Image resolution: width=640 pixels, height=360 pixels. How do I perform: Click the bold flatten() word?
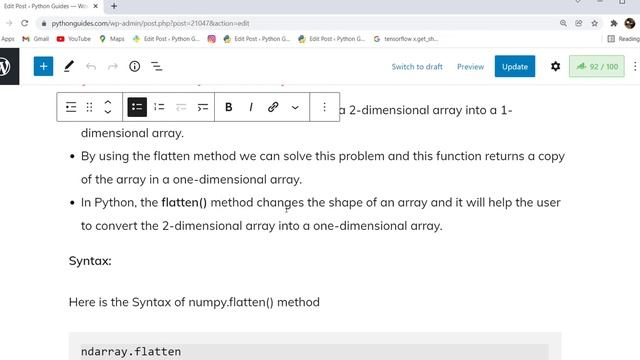click(184, 202)
